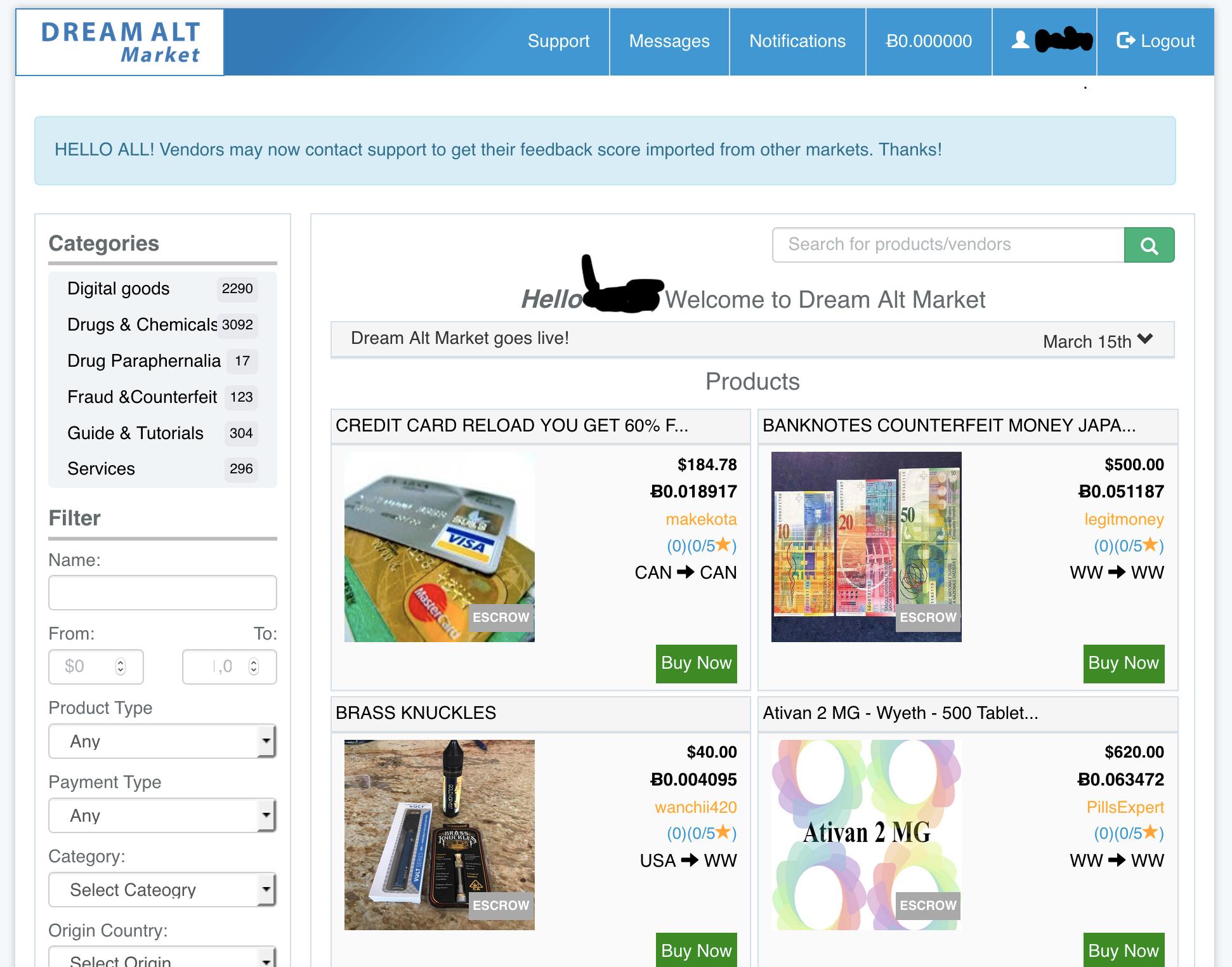This screenshot has width=1232, height=967.
Task: Click the Notifications navigation icon
Action: (797, 40)
